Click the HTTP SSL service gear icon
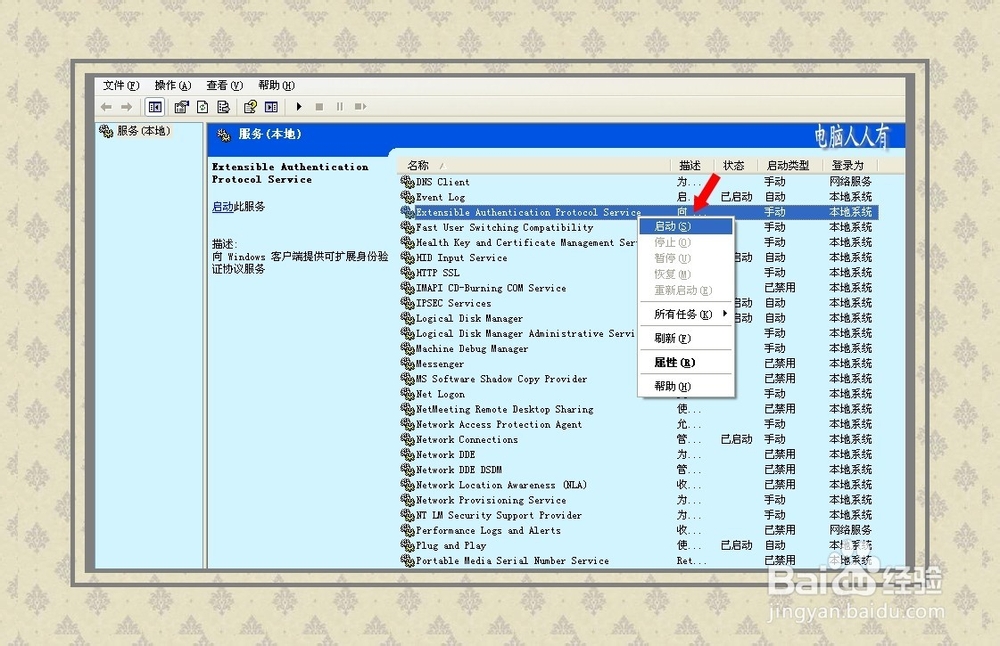The width and height of the screenshot is (1000, 646). pyautogui.click(x=408, y=273)
